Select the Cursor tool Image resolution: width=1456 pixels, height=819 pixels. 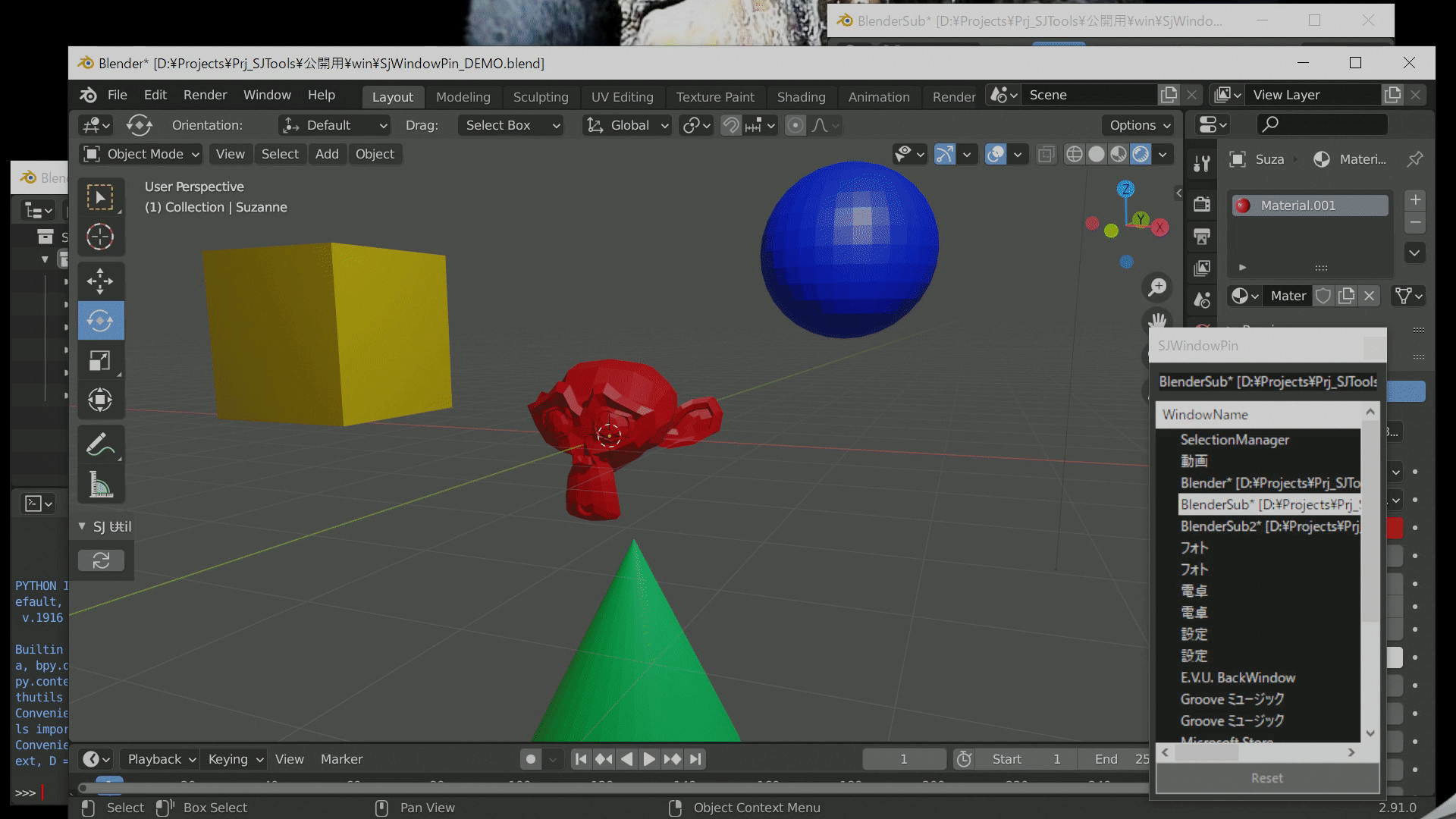(x=100, y=237)
